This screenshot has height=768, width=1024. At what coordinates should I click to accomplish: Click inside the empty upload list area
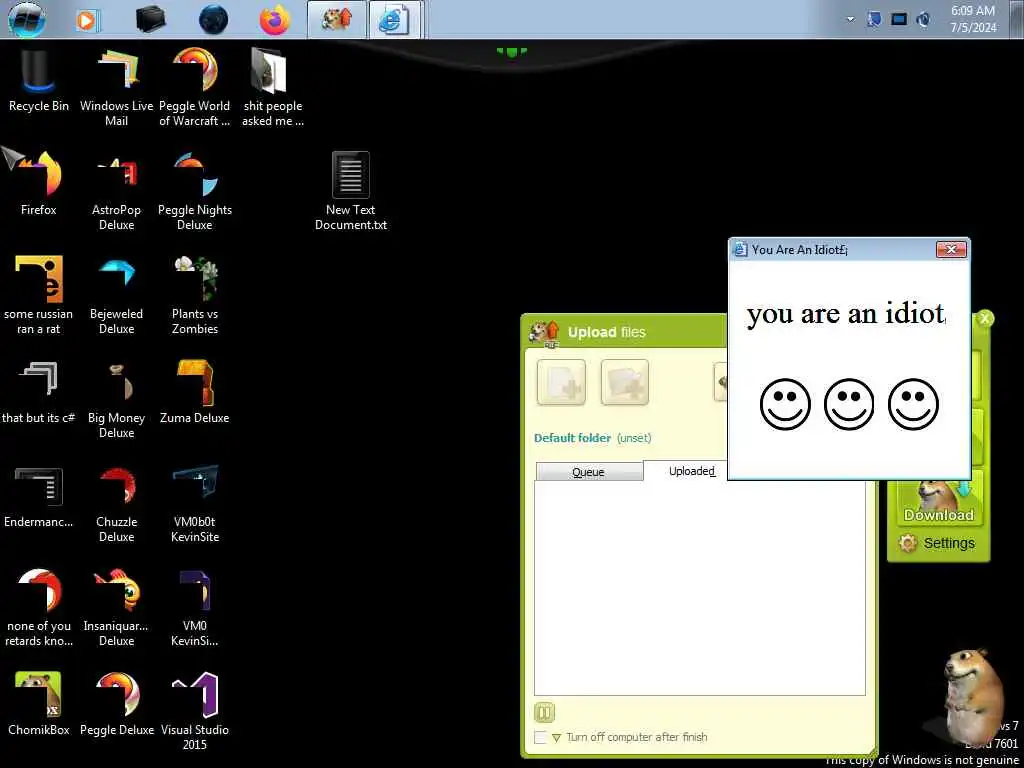[x=699, y=588]
